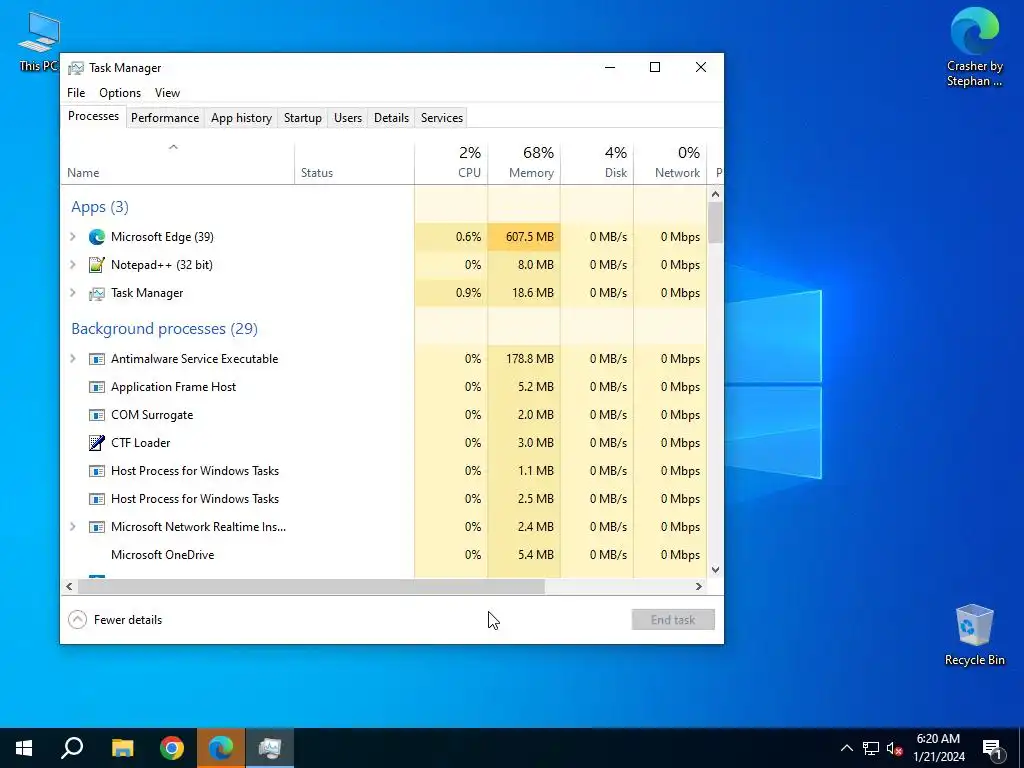Click the muted volume tray icon

pos(895,748)
